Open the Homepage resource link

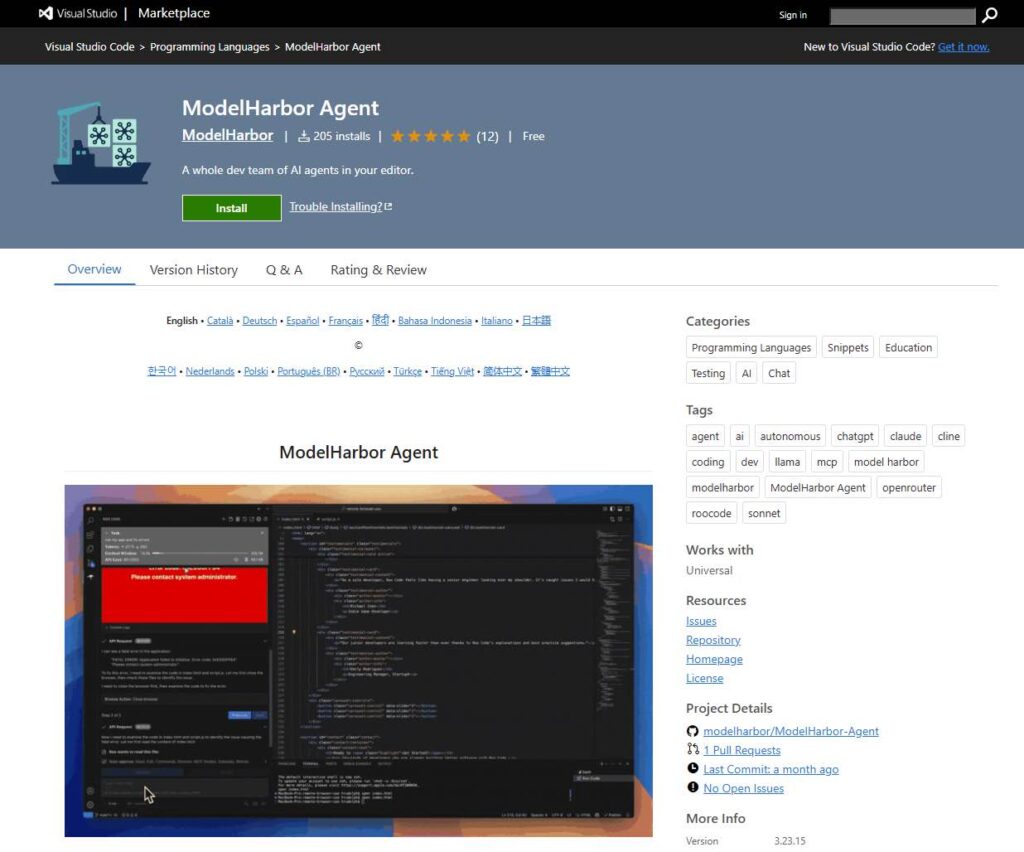point(714,659)
